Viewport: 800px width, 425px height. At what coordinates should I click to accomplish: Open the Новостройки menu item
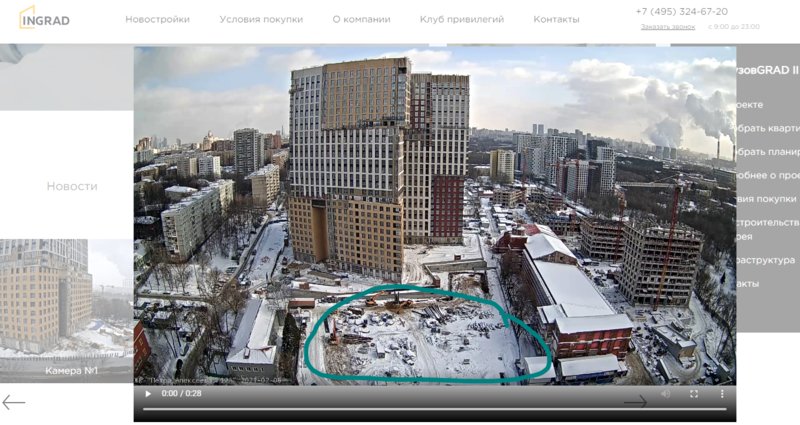click(x=157, y=19)
